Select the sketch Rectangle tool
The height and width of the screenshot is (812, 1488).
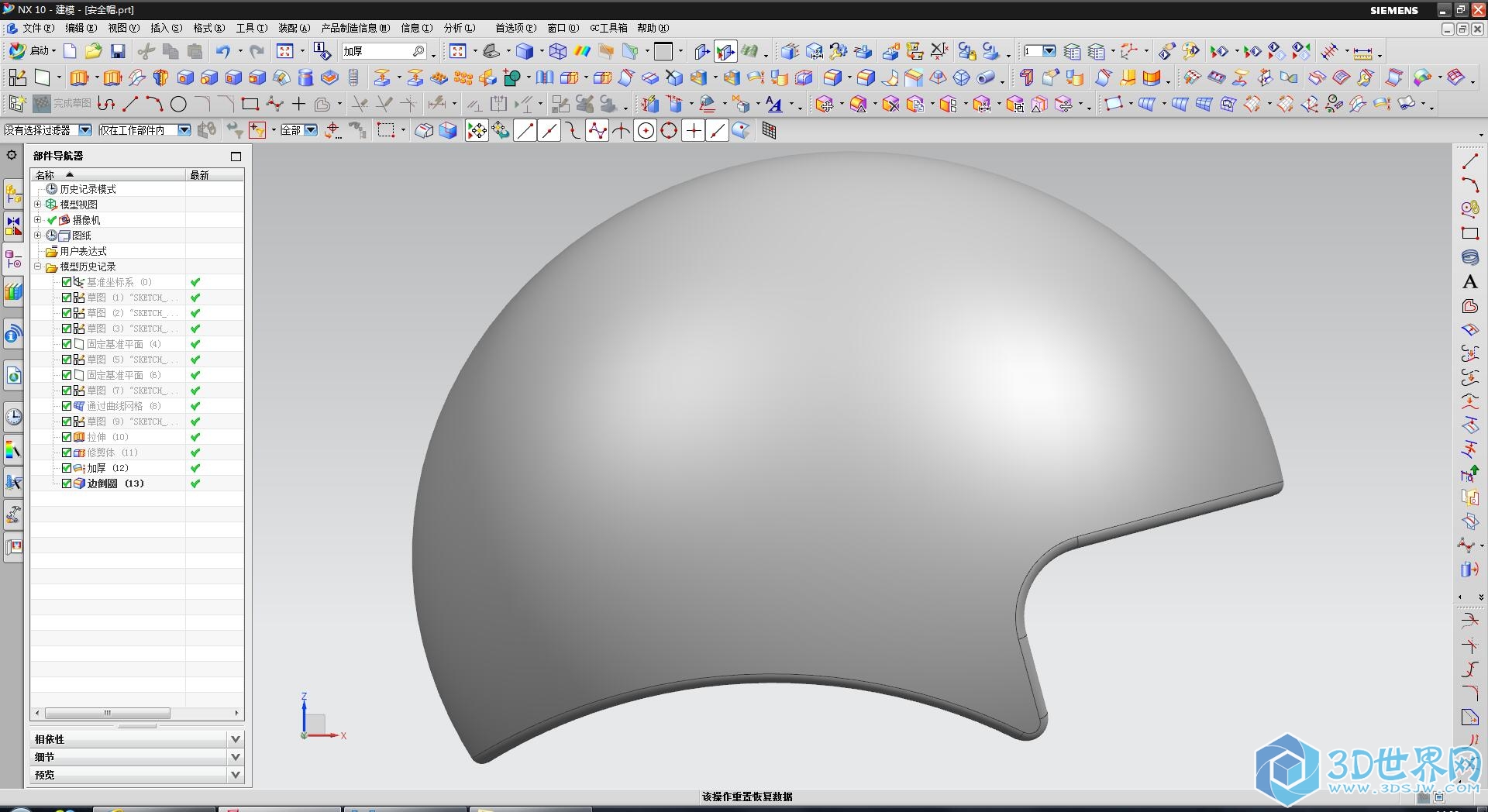250,104
